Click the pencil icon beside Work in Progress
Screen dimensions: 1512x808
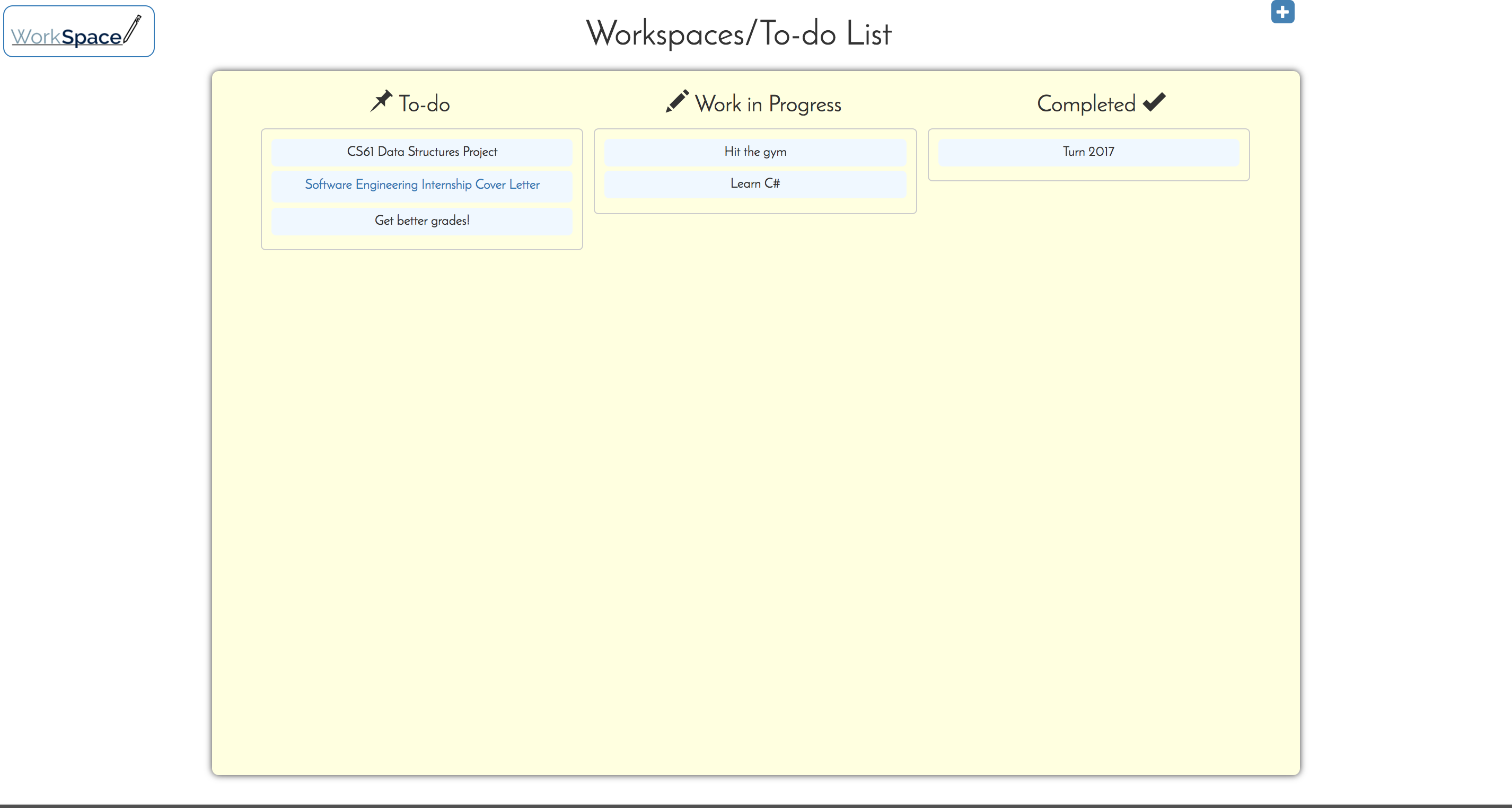point(677,101)
